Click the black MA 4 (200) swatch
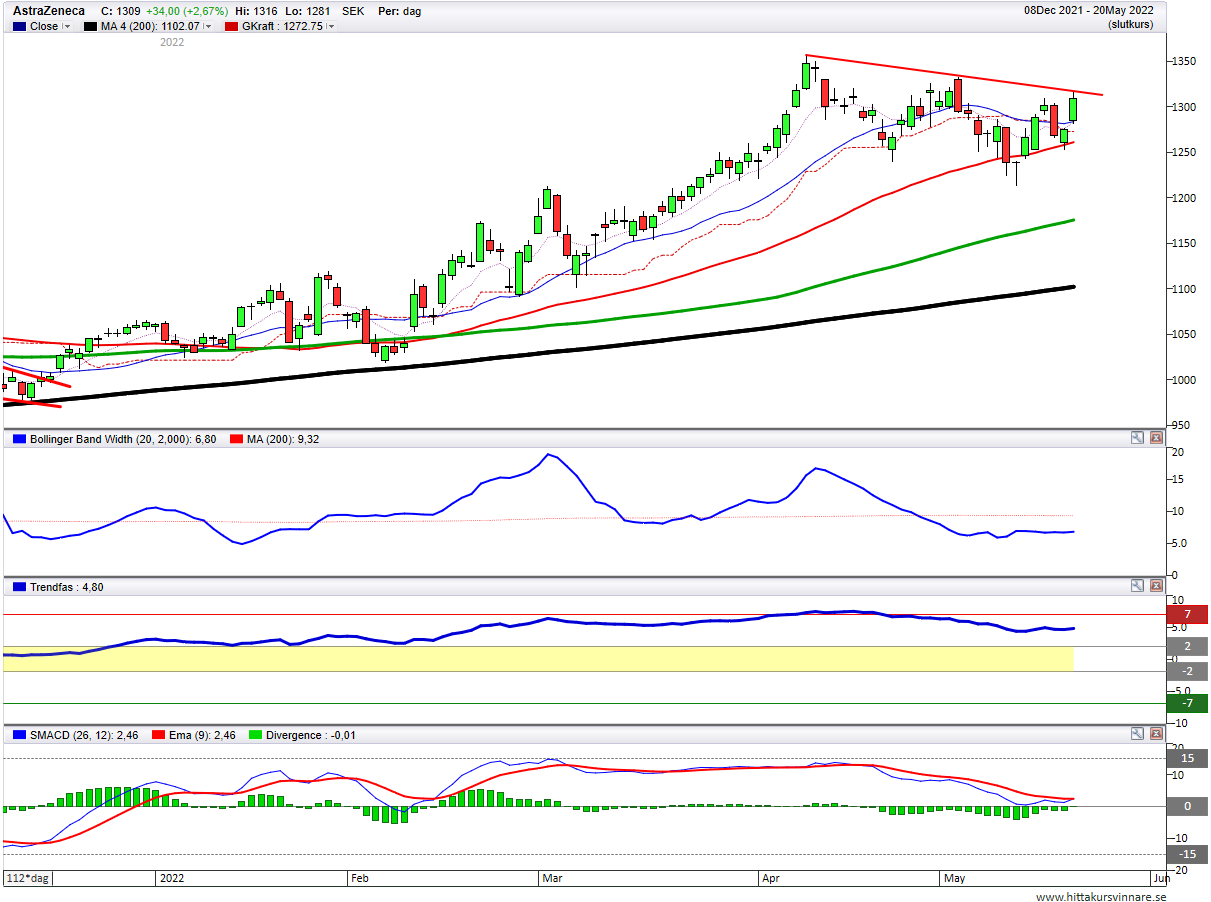The height and width of the screenshot is (902, 1211). 90,27
